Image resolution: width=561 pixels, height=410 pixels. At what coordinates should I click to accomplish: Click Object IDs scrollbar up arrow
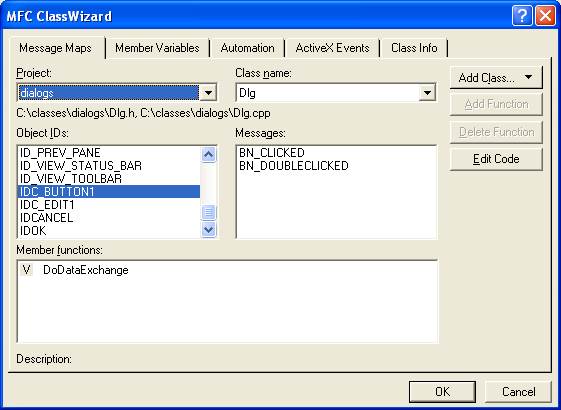[x=208, y=155]
